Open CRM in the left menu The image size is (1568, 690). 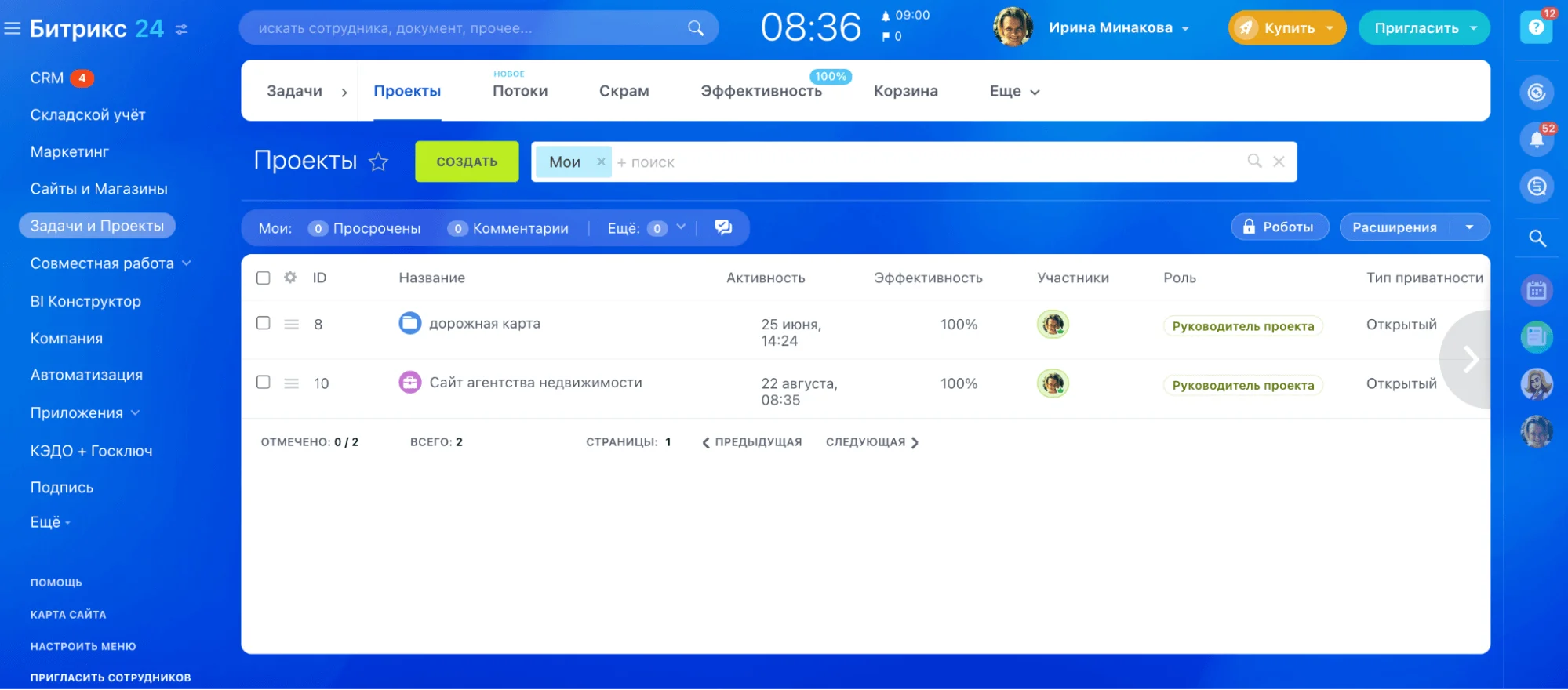click(x=47, y=78)
